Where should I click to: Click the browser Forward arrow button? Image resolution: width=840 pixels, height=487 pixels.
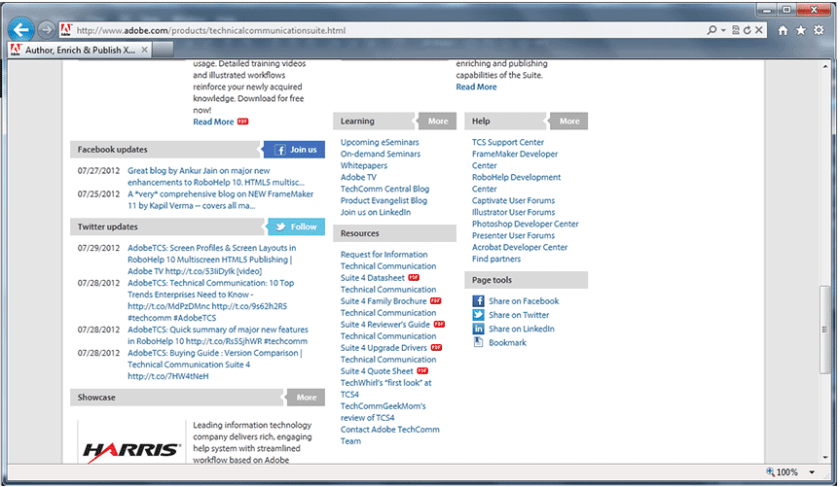(x=46, y=30)
